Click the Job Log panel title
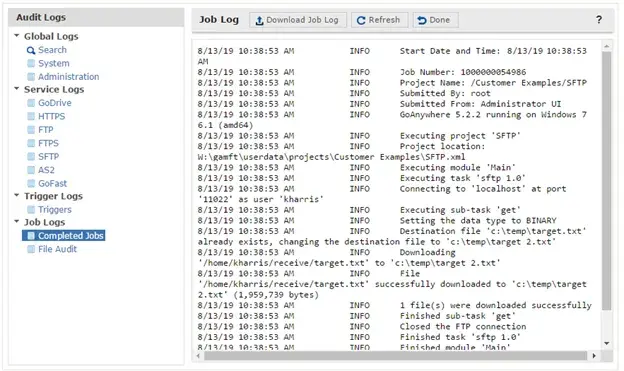The width and height of the screenshot is (624, 371). (219, 20)
